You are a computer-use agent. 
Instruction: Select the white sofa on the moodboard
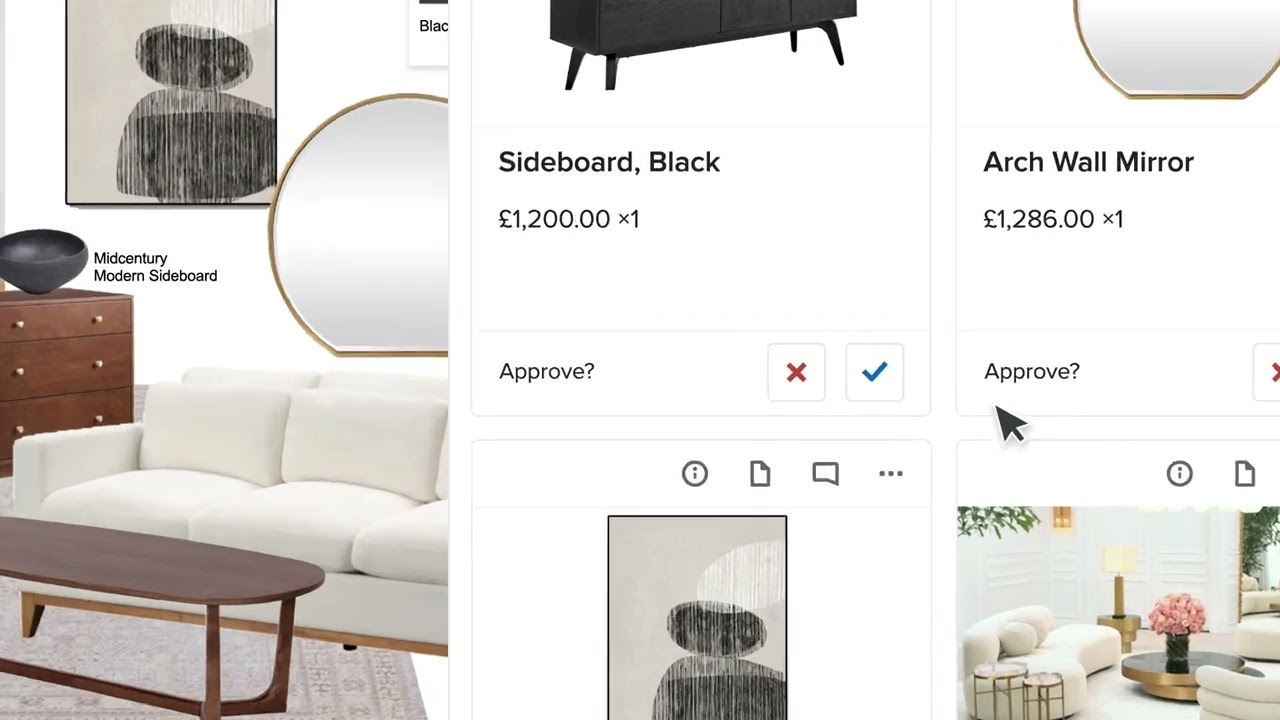[x=240, y=490]
